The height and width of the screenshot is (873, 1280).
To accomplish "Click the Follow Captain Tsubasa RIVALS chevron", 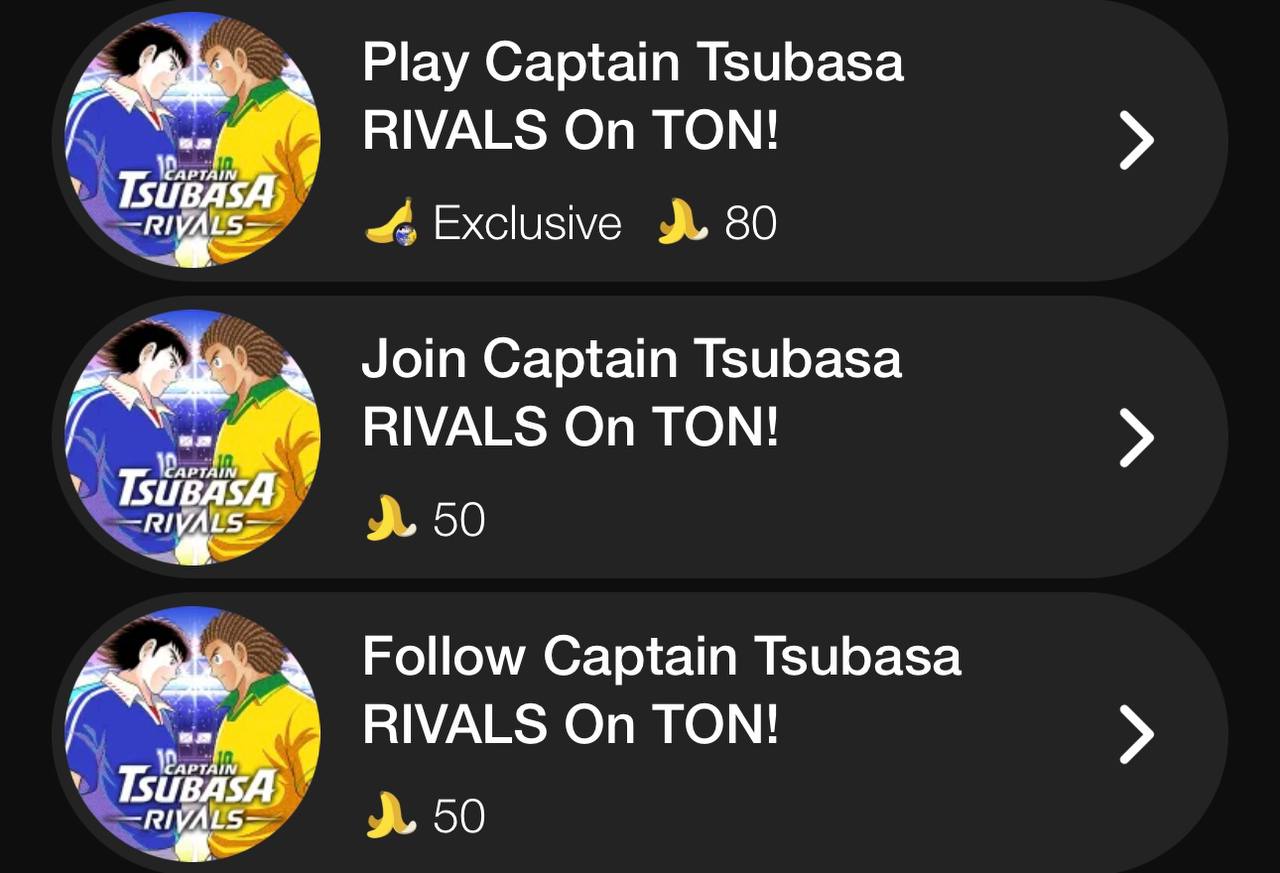I will pos(1135,735).
